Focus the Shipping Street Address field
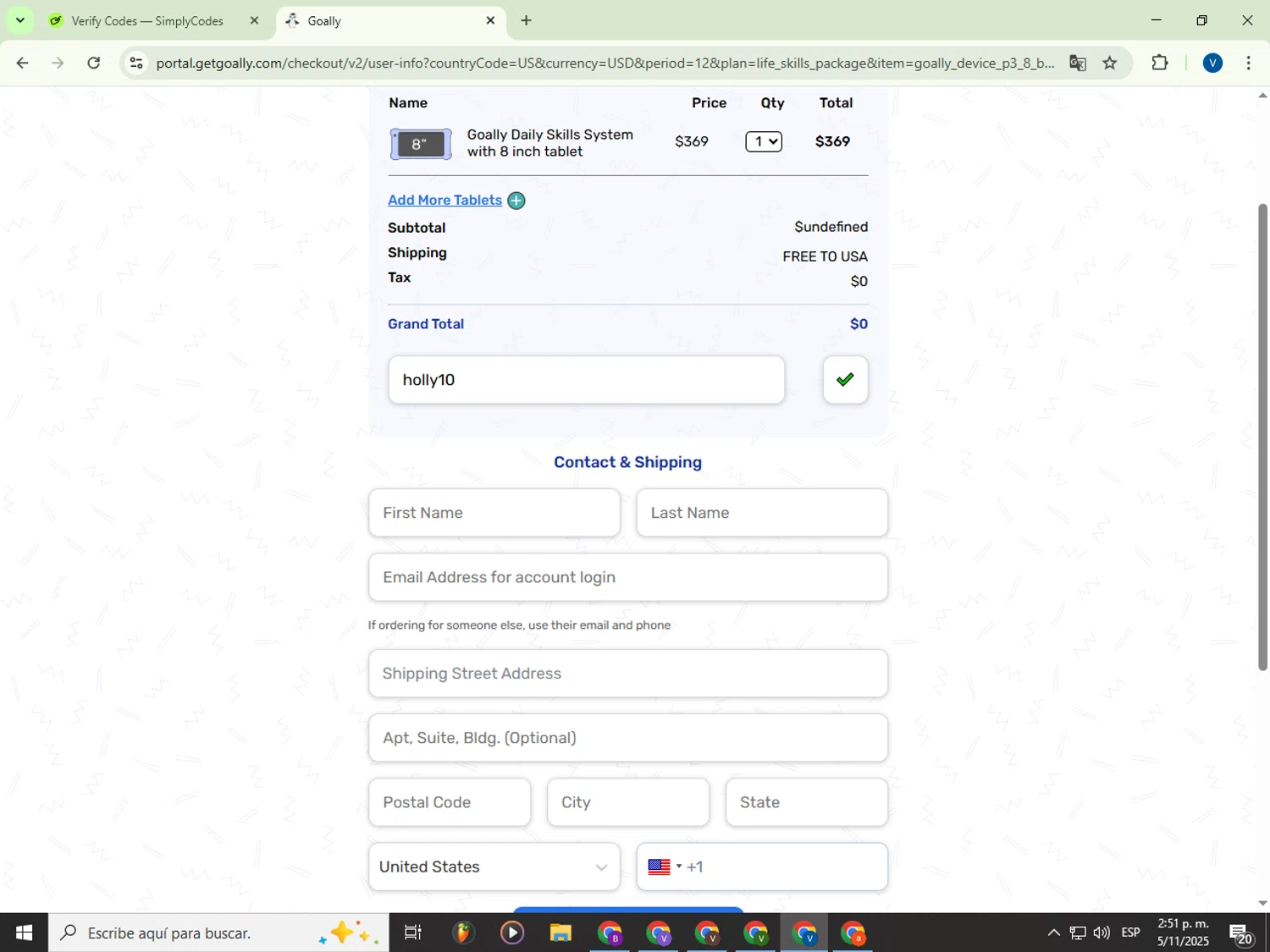Viewport: 1270px width, 952px height. [628, 674]
